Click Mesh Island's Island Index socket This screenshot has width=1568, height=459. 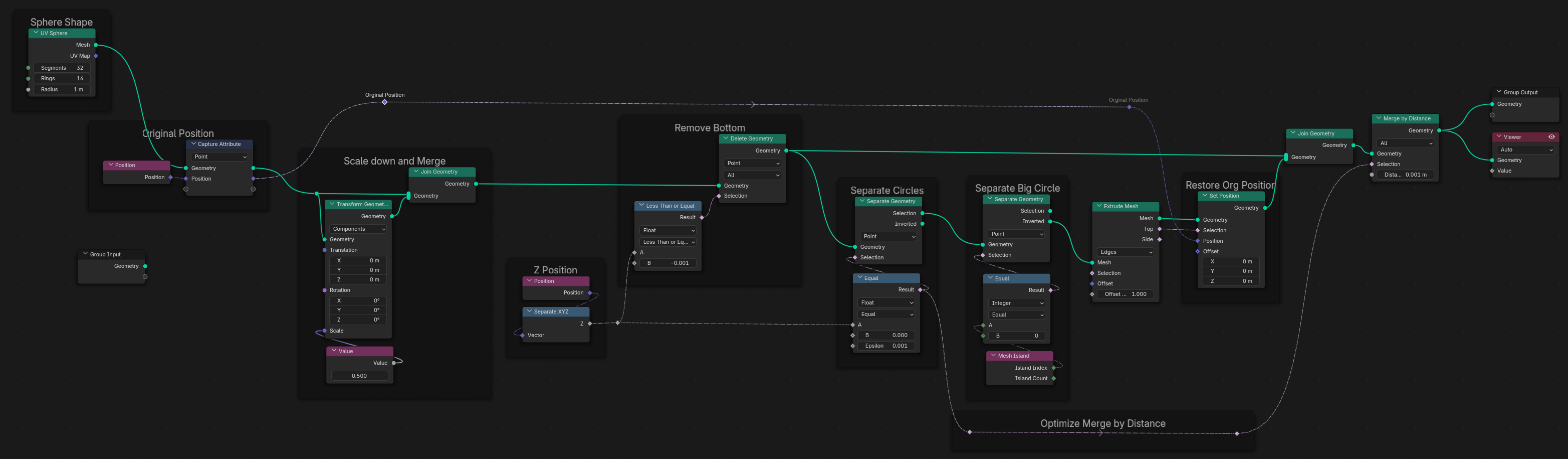point(1054,368)
